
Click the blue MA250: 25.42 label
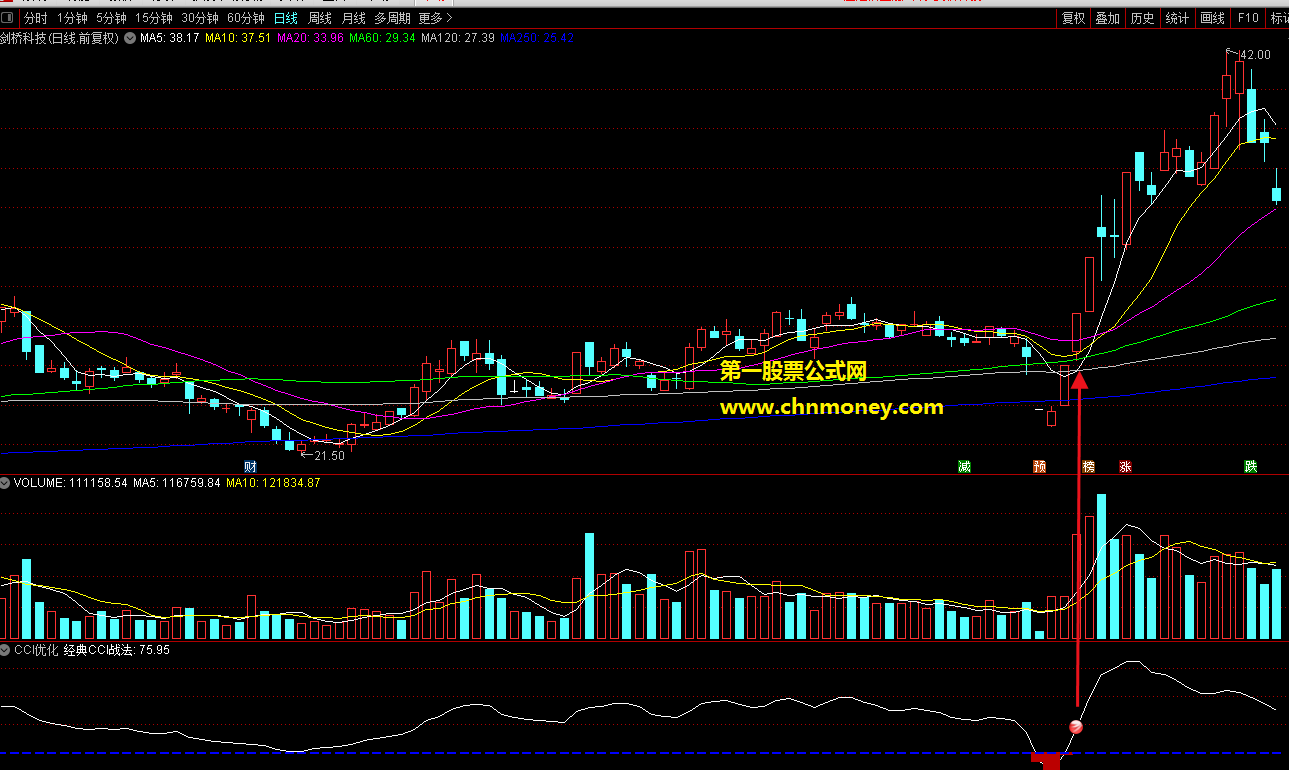537,38
